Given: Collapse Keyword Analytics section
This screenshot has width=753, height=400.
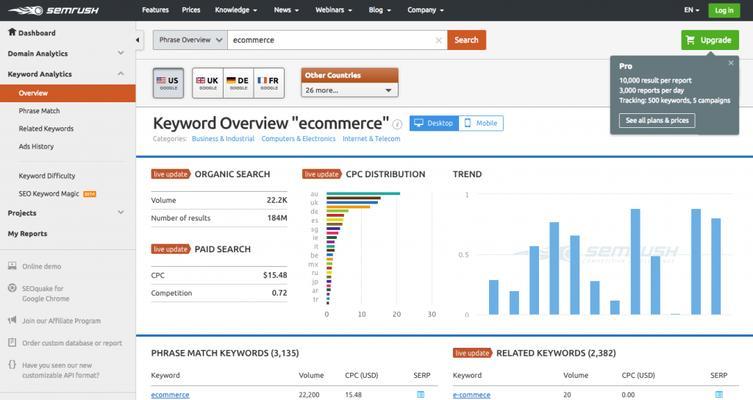Looking at the screenshot, I should pyautogui.click(x=66, y=74).
